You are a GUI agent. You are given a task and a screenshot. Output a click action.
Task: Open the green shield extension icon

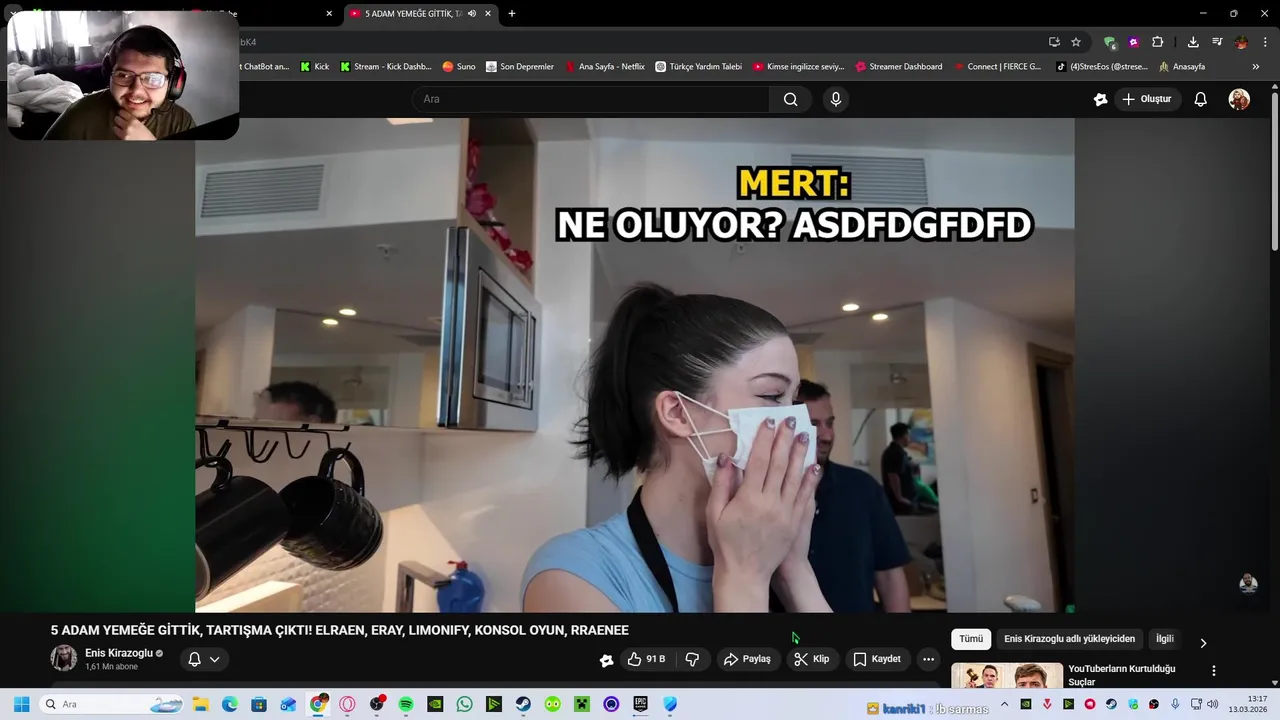pos(1110,42)
